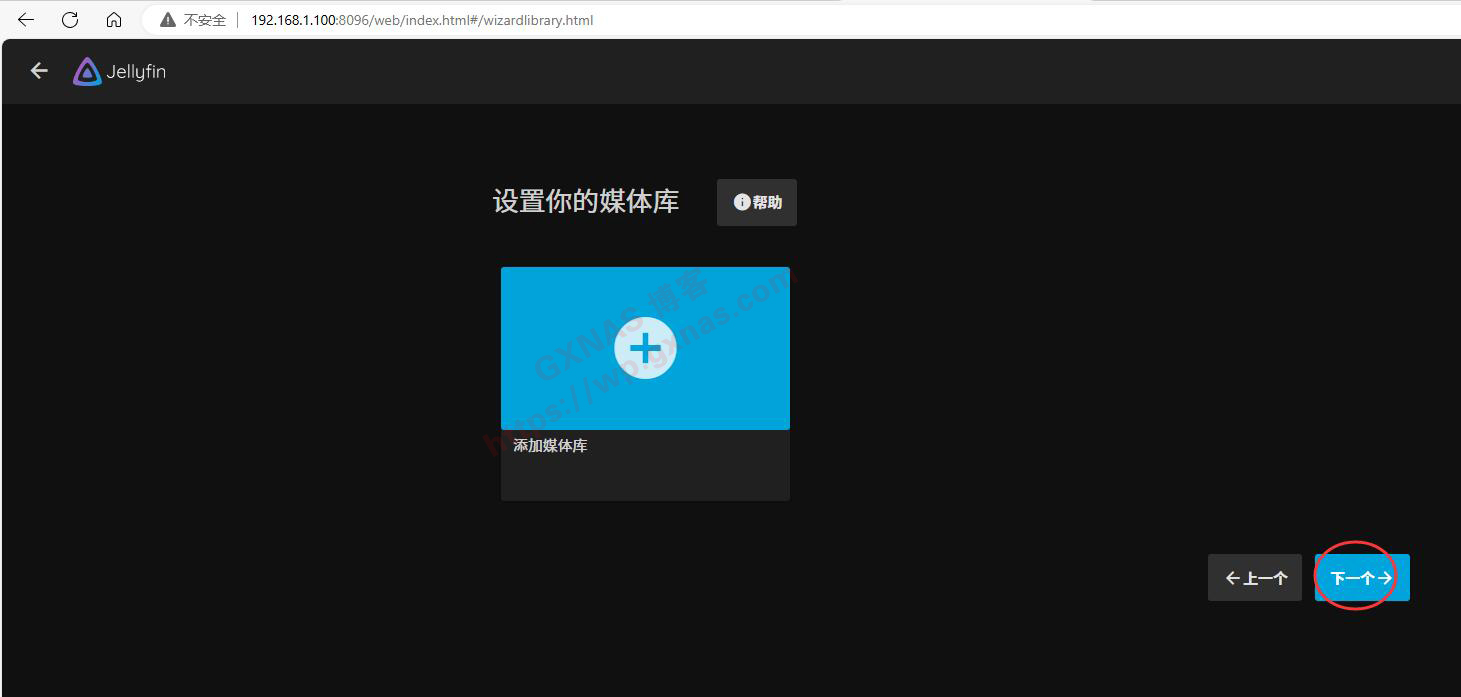Click the white plus circle icon

(x=645, y=348)
